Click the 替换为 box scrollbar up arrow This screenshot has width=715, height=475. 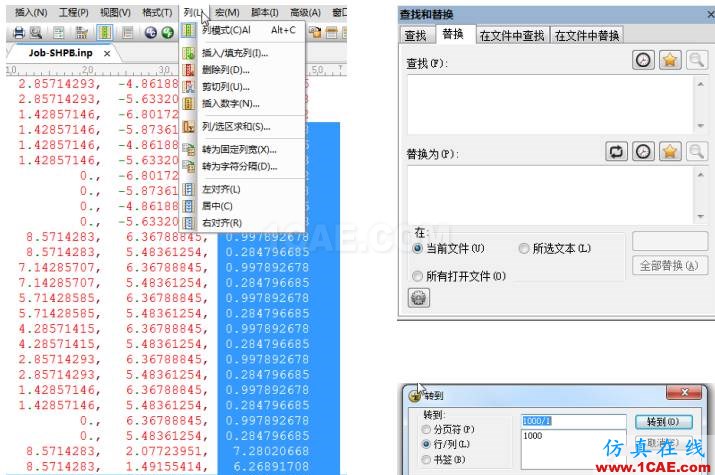pos(700,175)
